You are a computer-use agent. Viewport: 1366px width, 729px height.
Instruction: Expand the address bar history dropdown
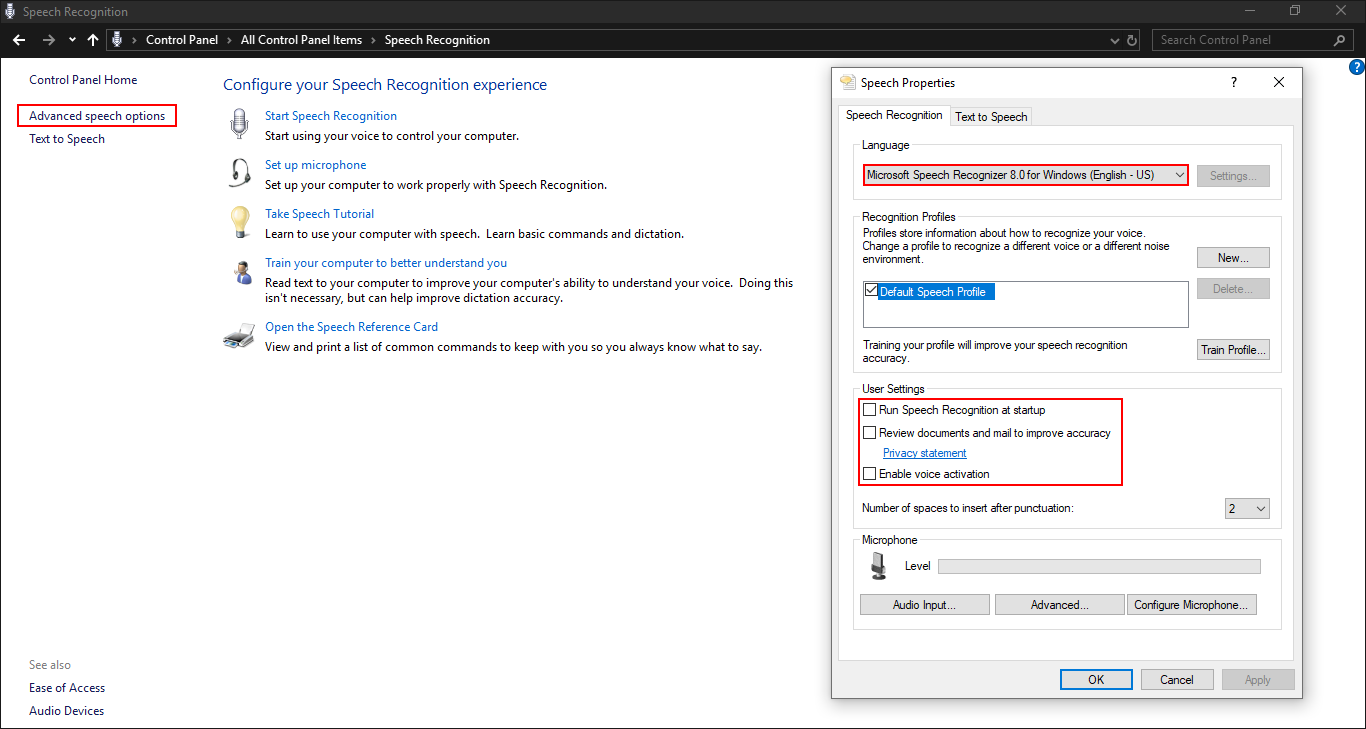[1115, 40]
